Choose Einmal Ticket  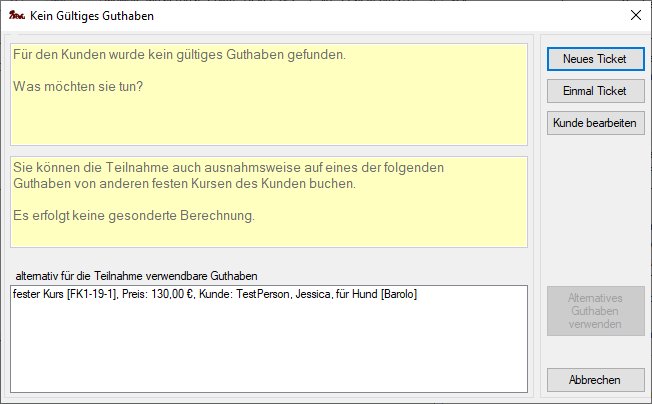[595, 91]
